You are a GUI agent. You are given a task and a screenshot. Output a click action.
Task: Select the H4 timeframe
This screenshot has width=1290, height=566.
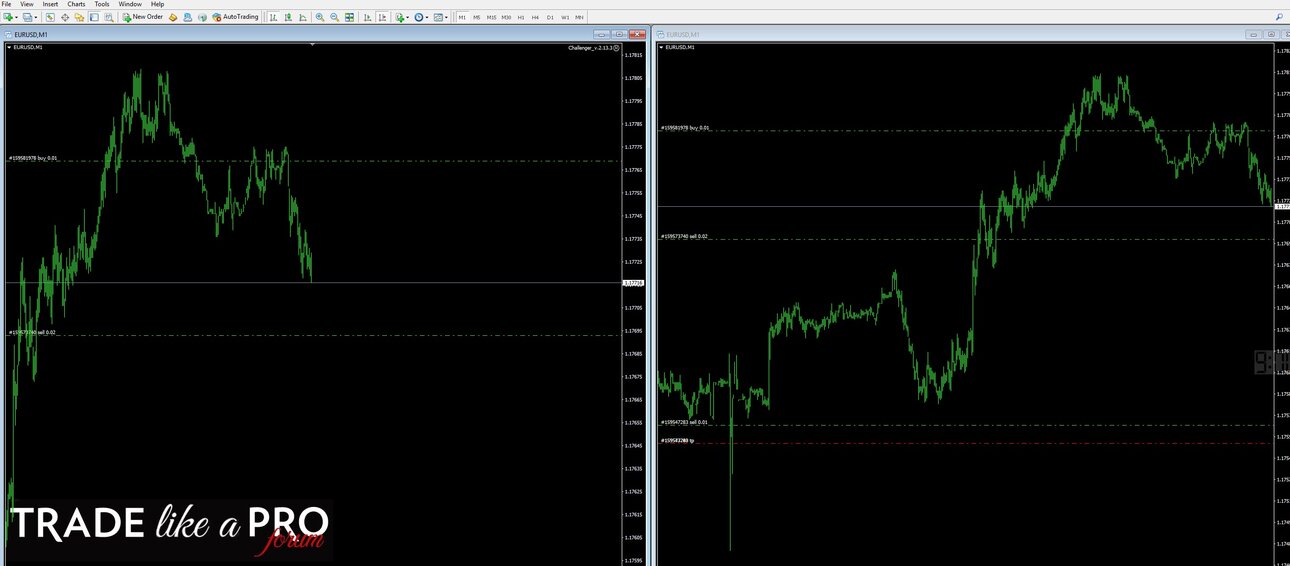535,17
